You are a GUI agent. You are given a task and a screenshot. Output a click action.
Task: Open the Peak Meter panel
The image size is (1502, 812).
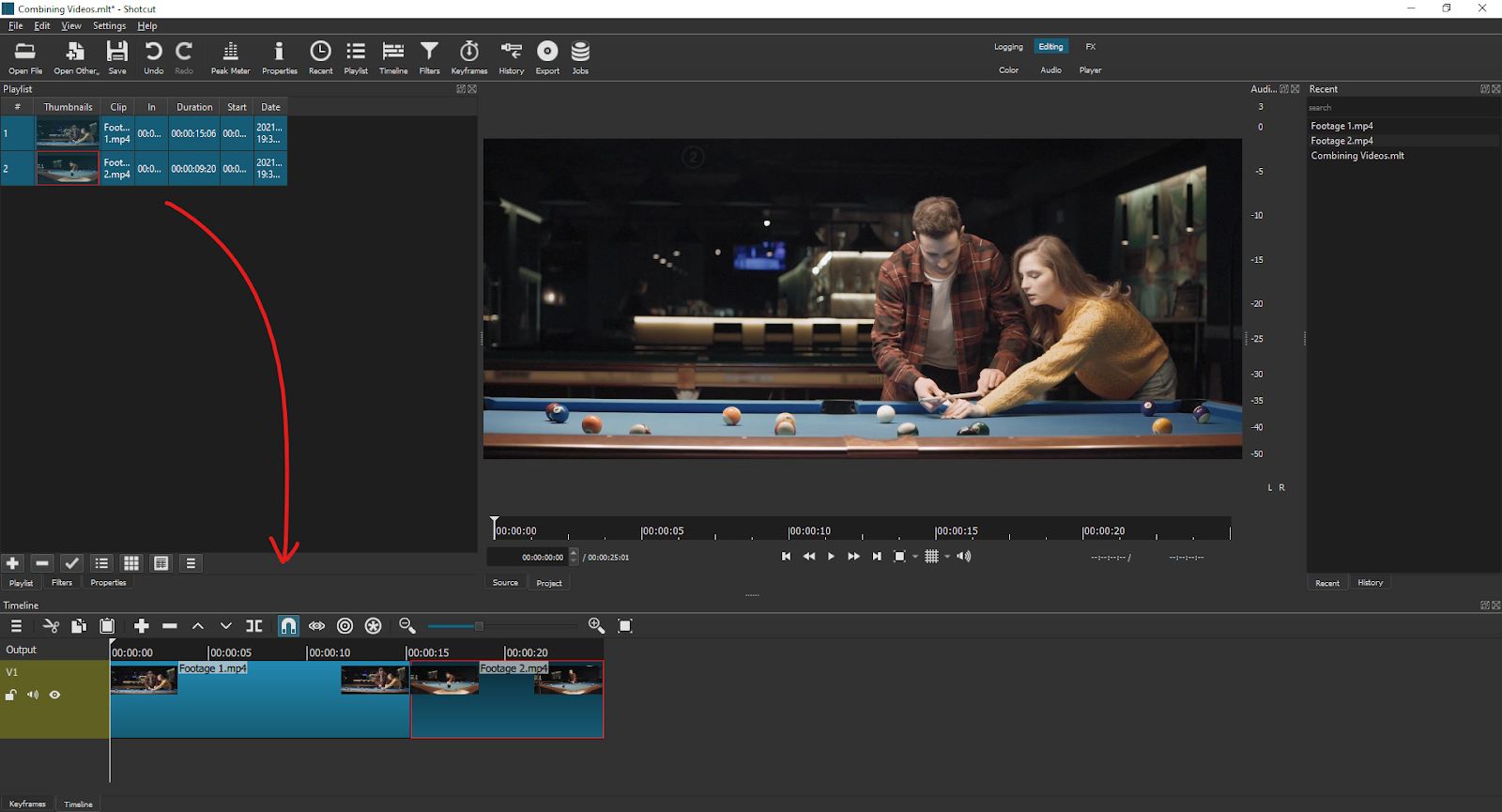230,57
